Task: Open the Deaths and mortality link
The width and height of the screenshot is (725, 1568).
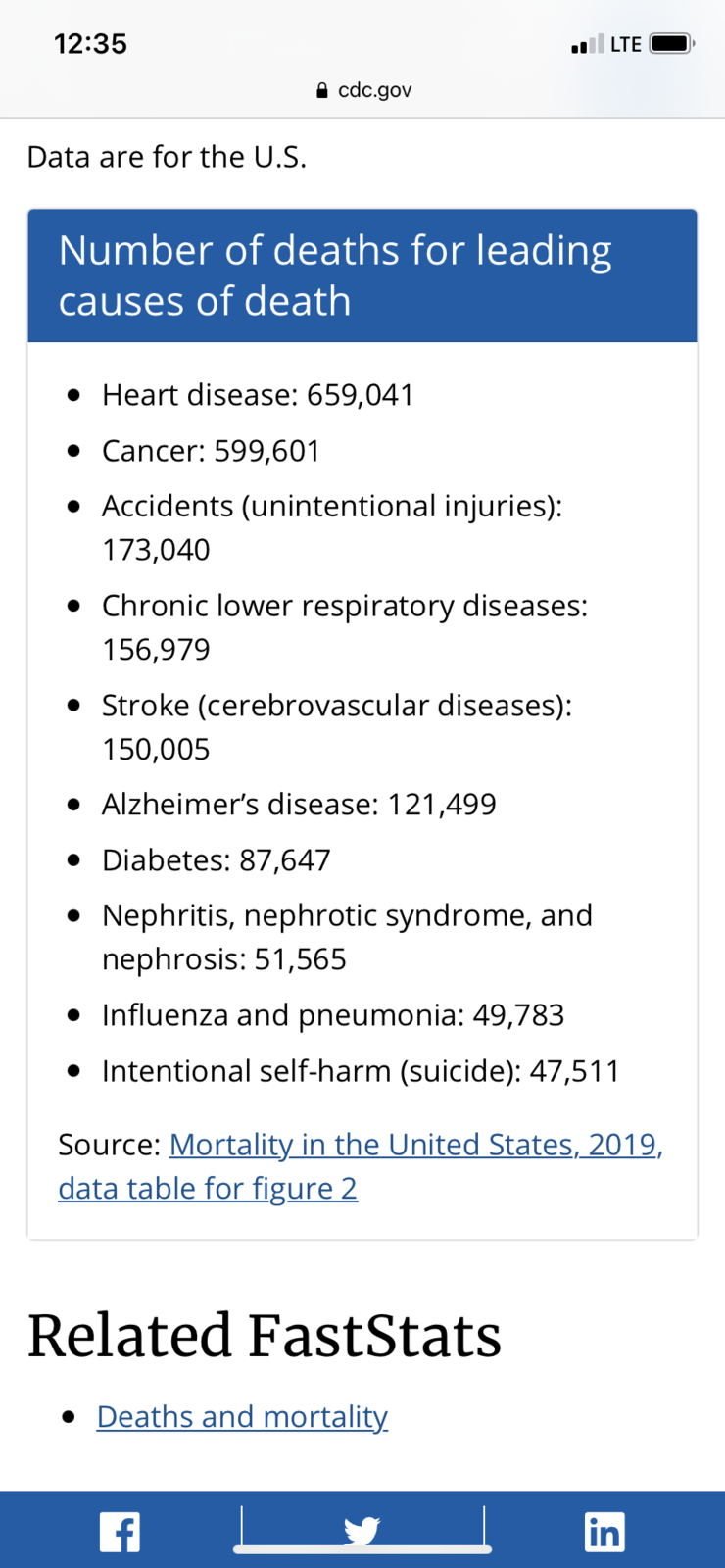Action: [242, 1417]
